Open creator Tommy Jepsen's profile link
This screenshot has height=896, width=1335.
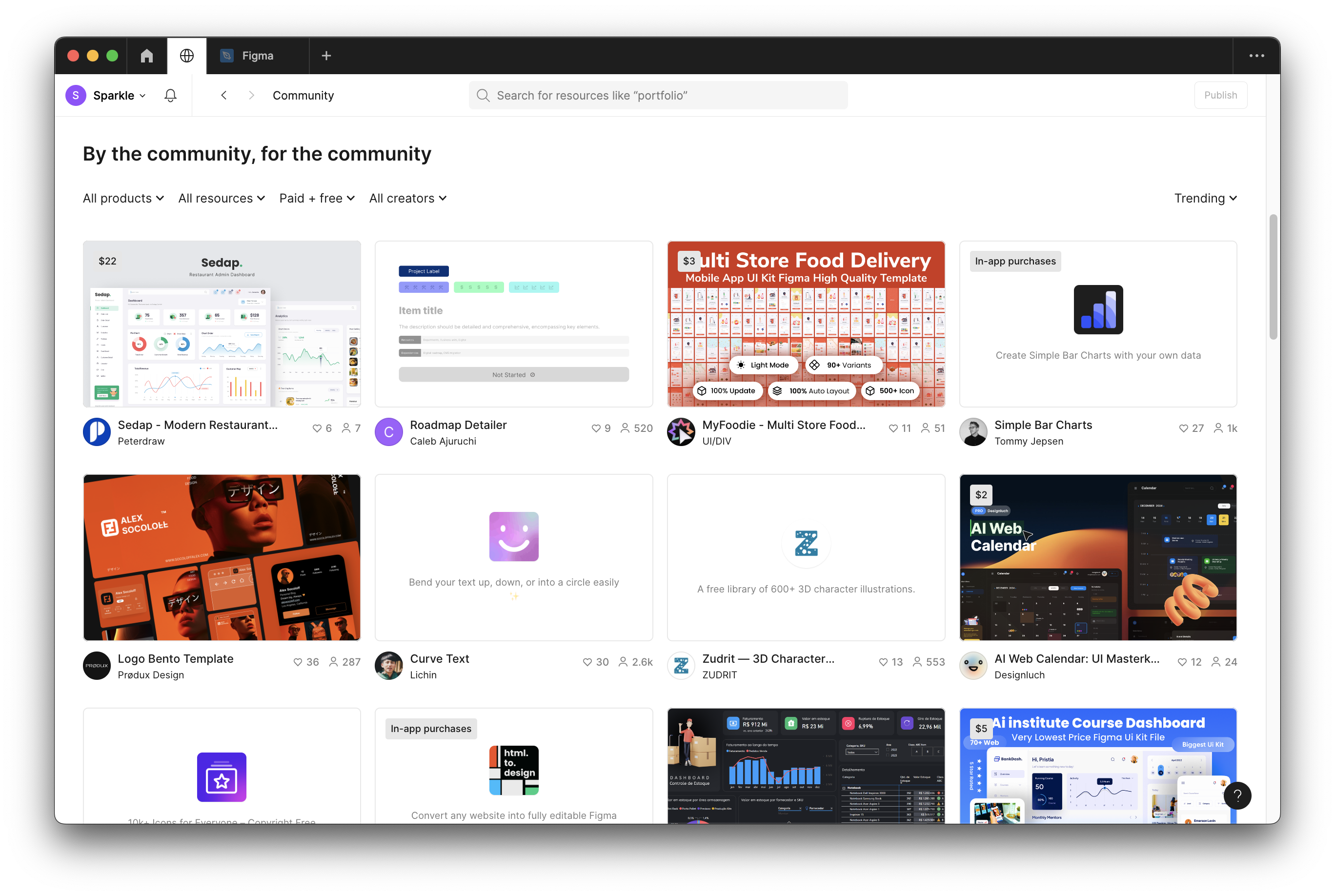tap(1028, 441)
